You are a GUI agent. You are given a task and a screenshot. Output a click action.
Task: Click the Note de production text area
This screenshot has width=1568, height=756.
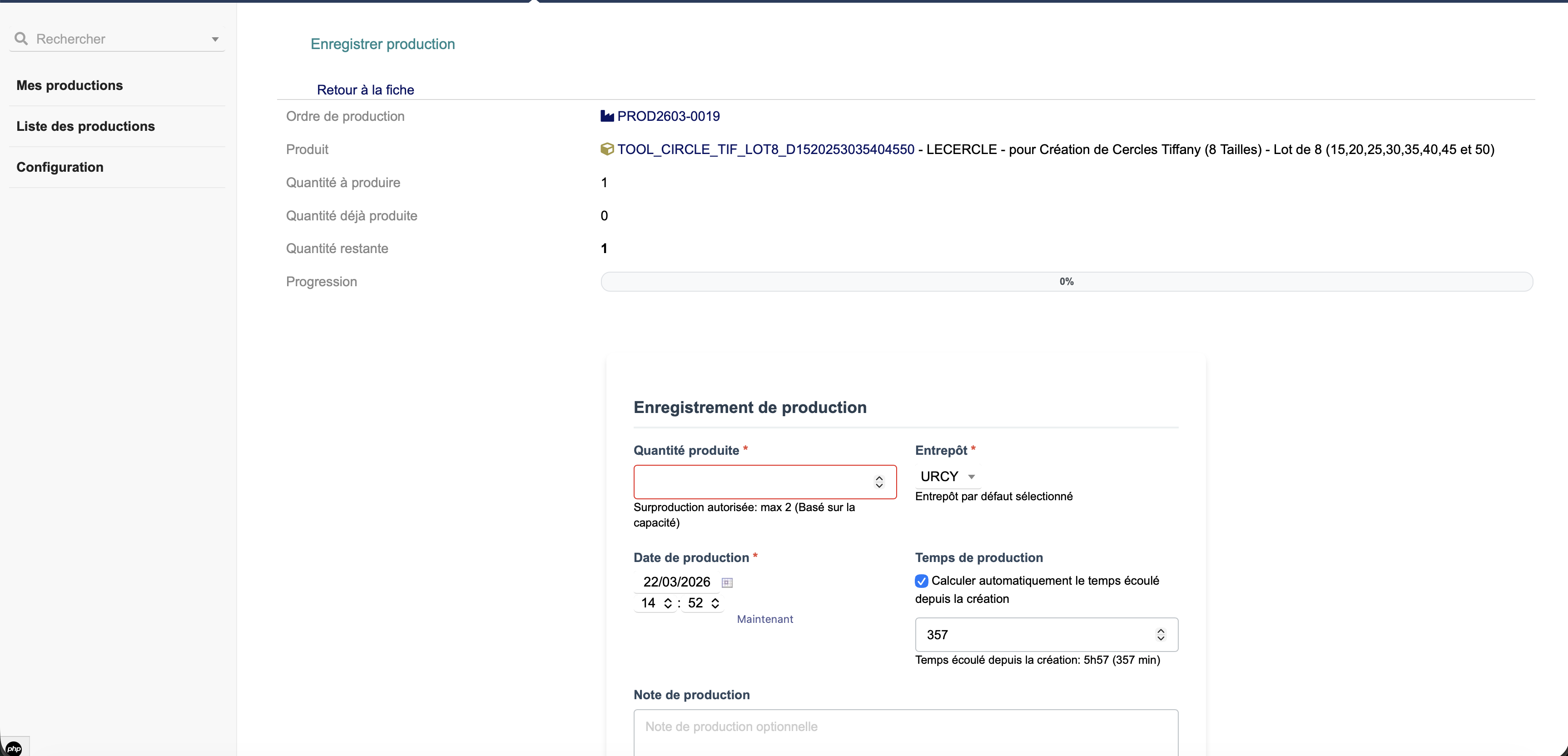click(x=905, y=732)
